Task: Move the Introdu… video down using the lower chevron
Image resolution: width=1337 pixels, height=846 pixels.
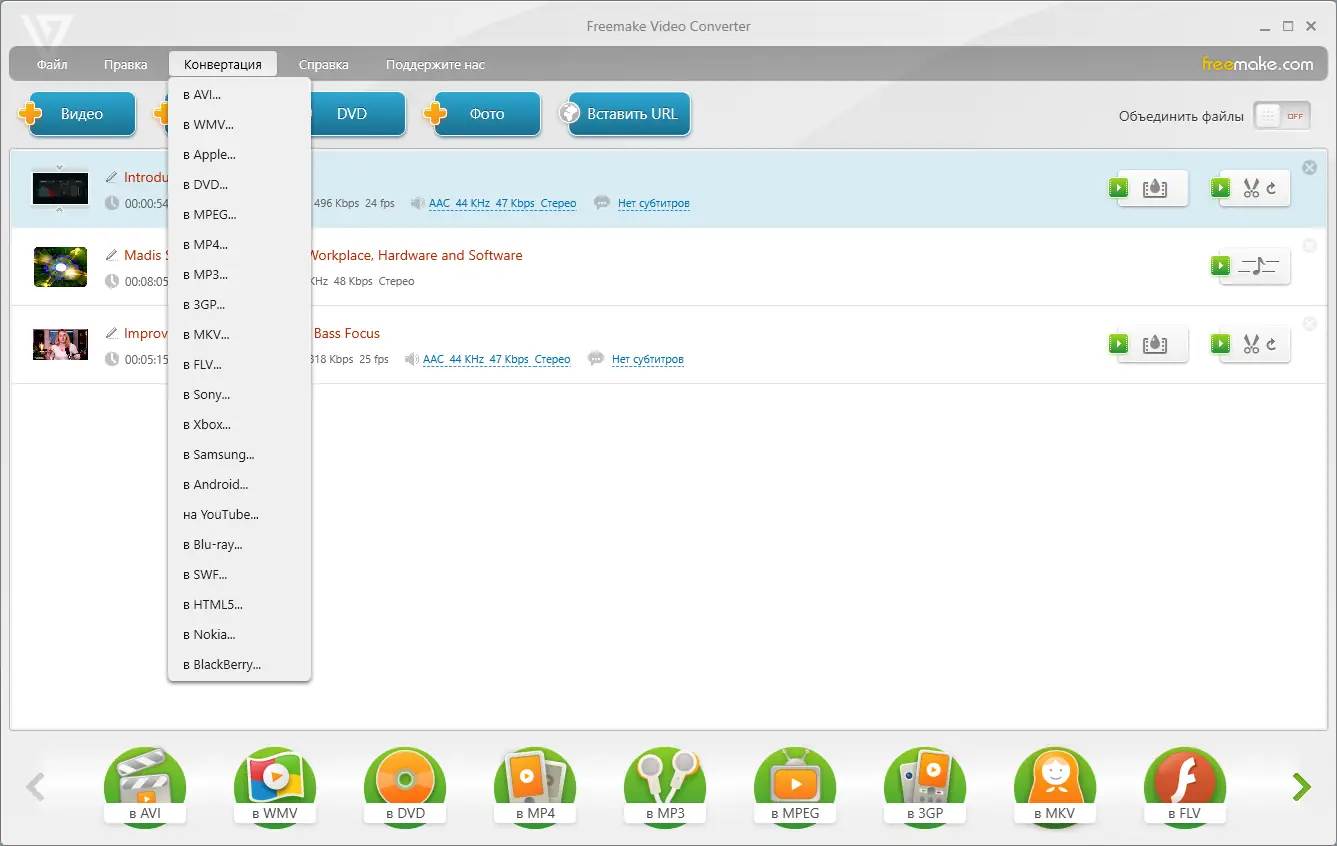Action: 60,210
